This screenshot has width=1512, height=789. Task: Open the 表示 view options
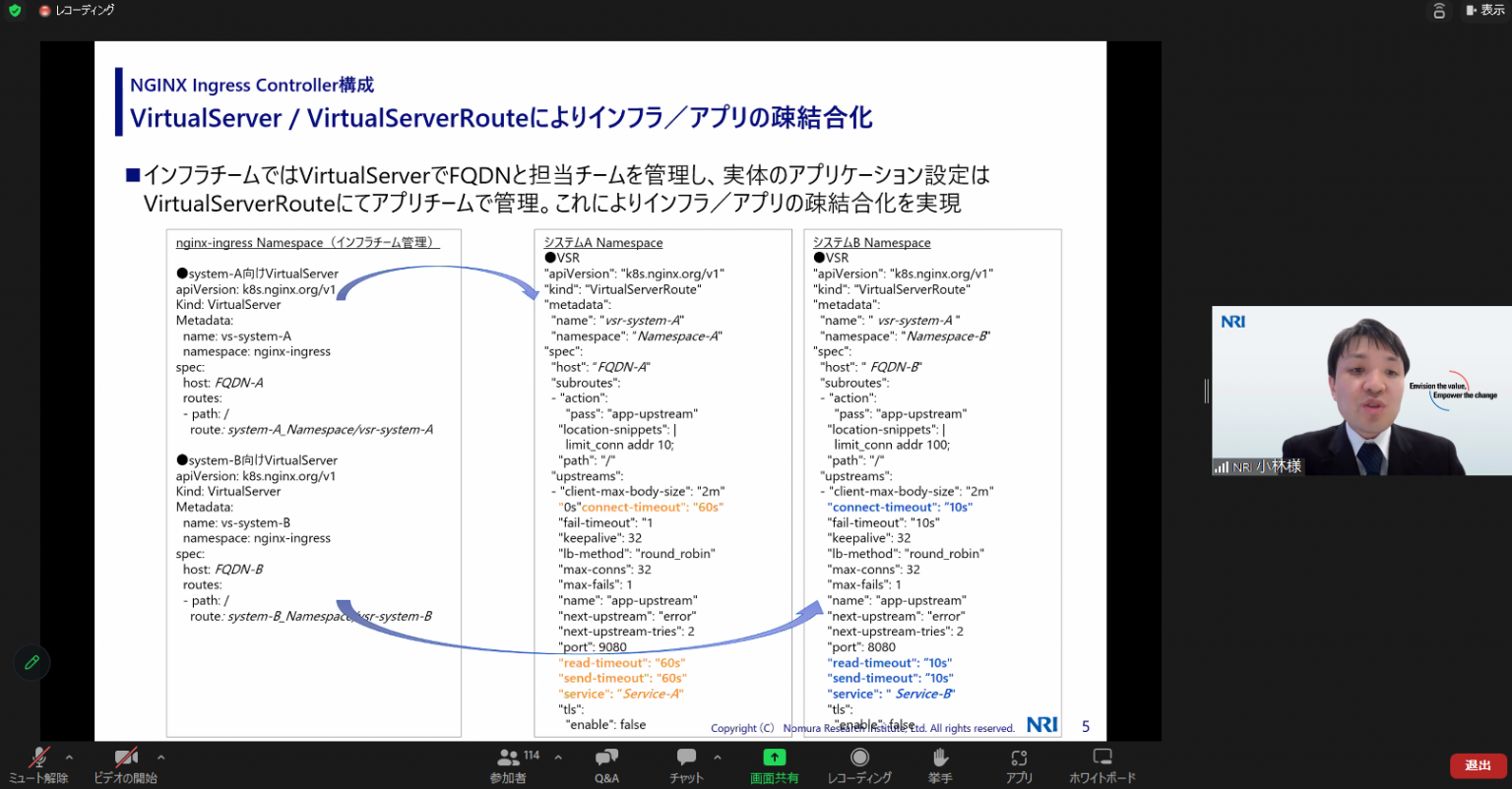pos(1485,10)
